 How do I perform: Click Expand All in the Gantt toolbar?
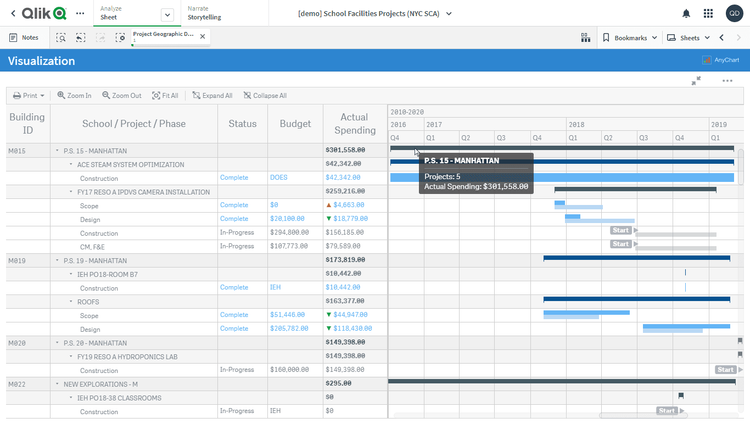(212, 96)
